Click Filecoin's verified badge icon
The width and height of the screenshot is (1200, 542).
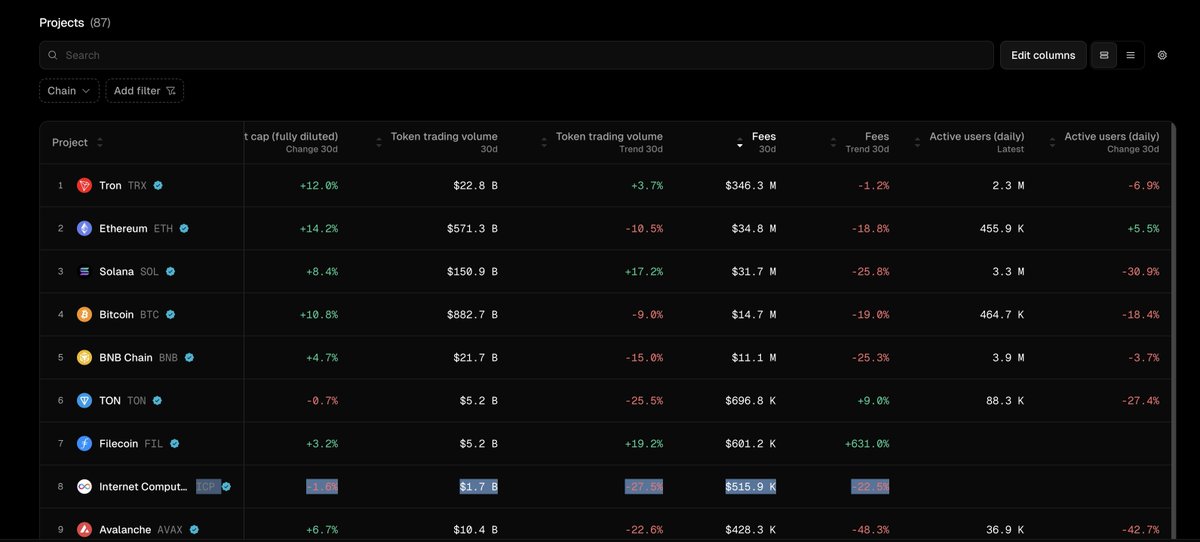(174, 443)
